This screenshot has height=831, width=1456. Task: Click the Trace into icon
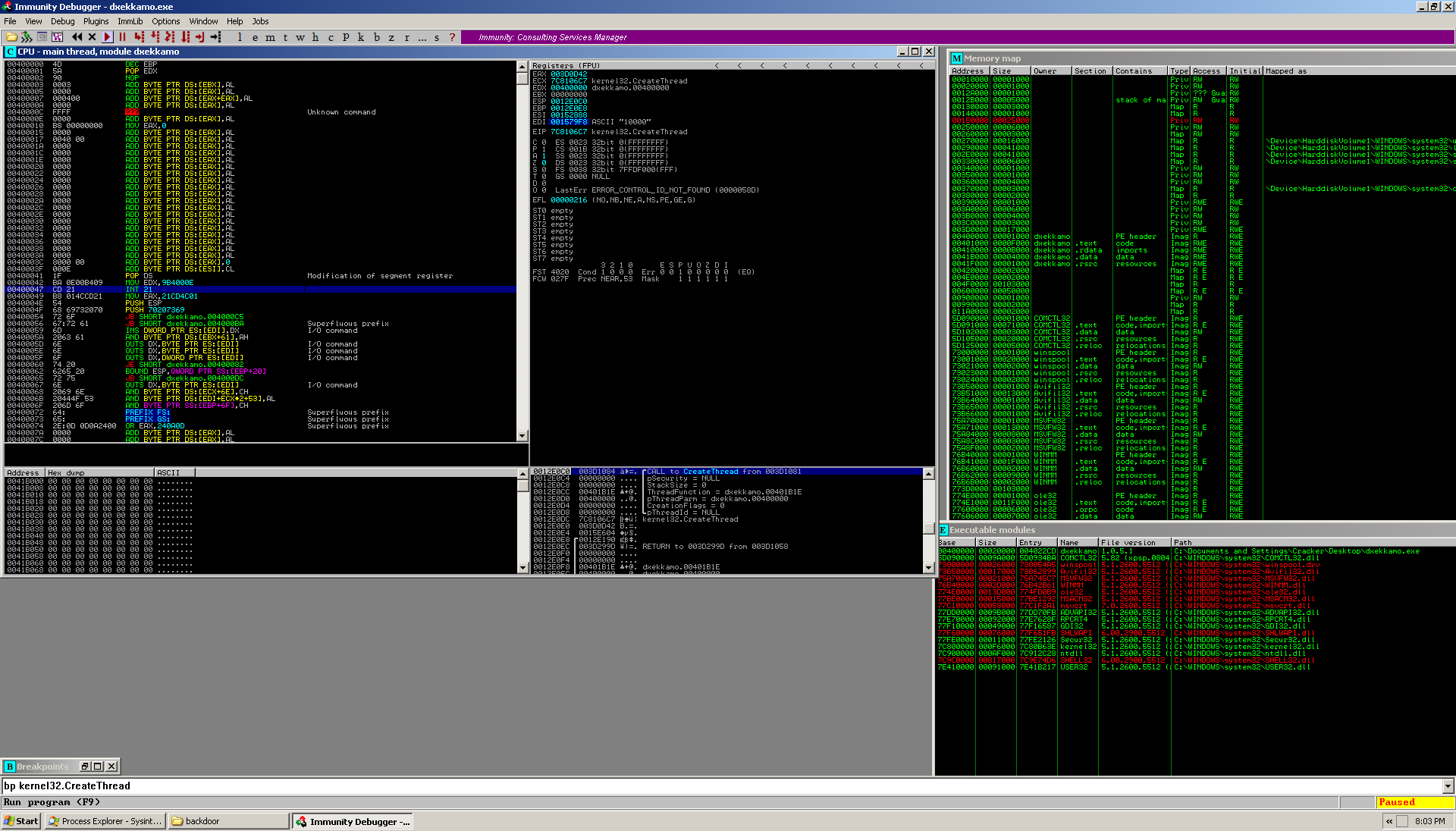tap(170, 36)
